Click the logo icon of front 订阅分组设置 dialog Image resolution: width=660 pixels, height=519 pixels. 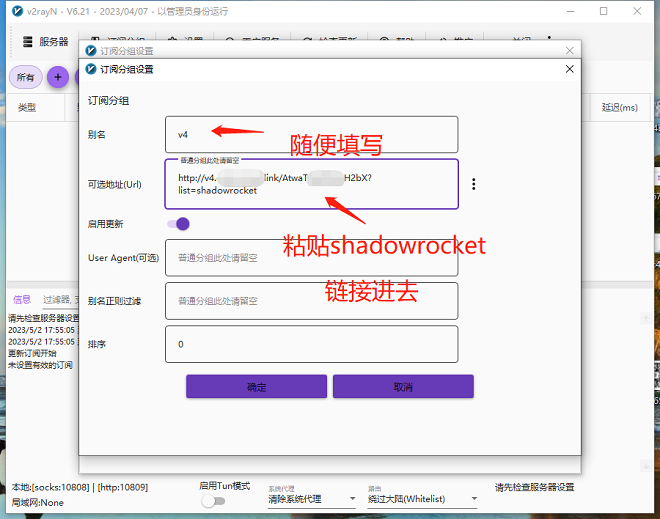(x=91, y=69)
